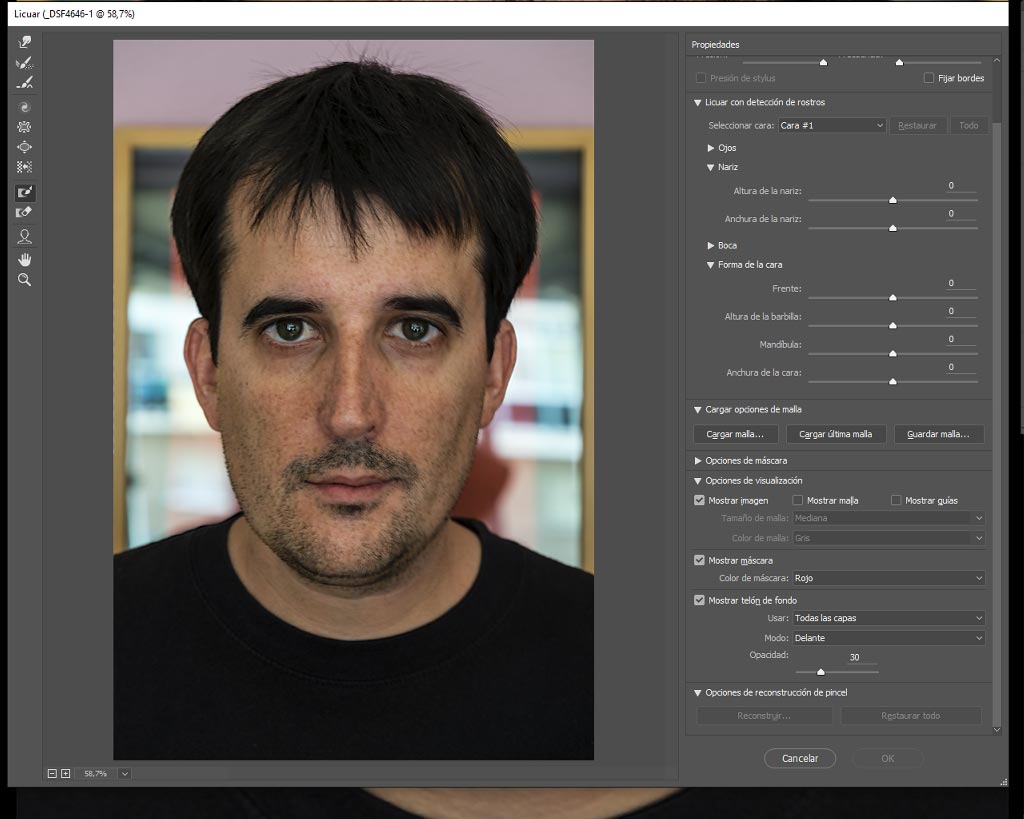This screenshot has width=1024, height=819.
Task: Click the Reconstruir button
Action: pos(763,716)
